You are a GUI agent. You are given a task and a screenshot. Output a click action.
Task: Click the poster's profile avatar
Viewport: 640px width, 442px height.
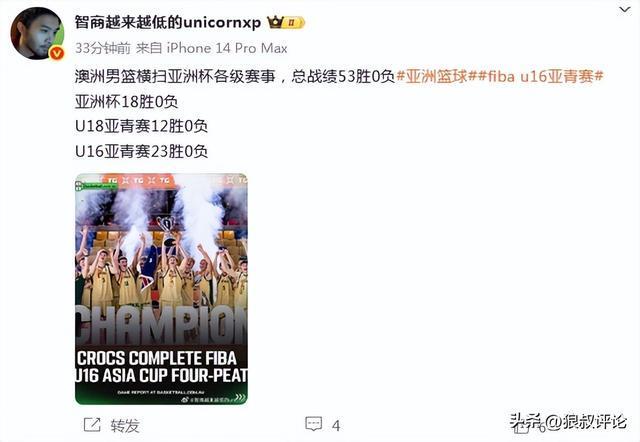click(37, 33)
